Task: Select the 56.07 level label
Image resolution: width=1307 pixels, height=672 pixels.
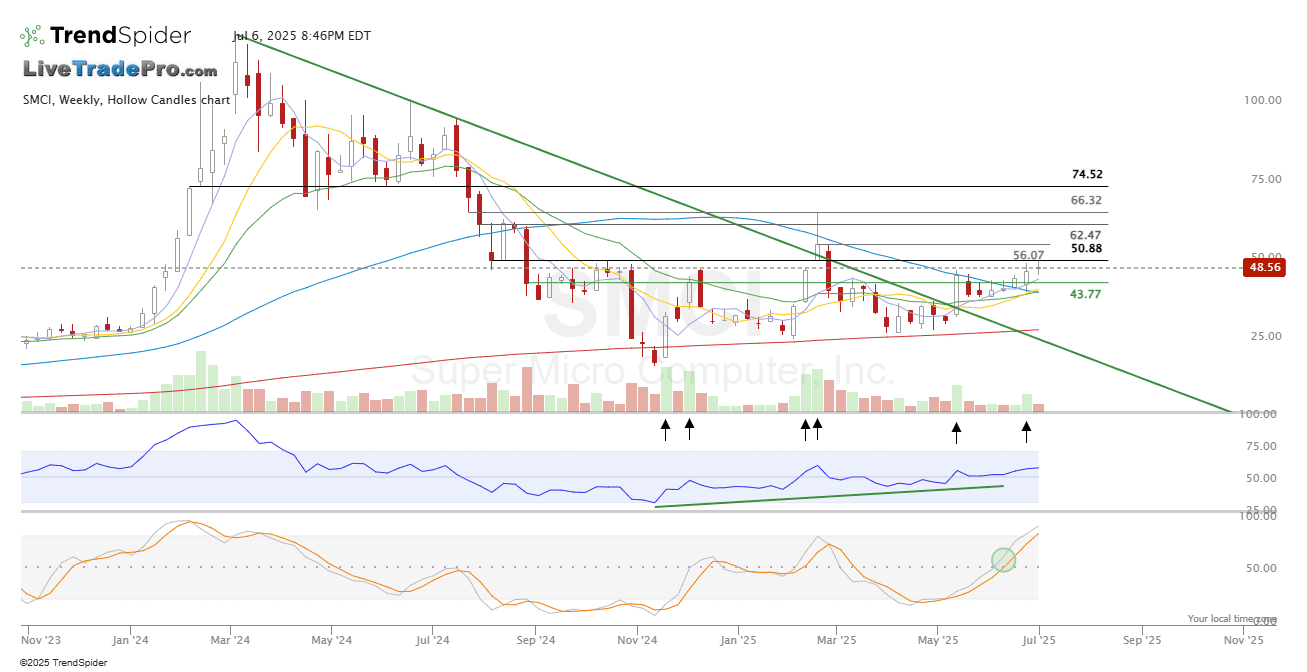Action: point(1029,256)
